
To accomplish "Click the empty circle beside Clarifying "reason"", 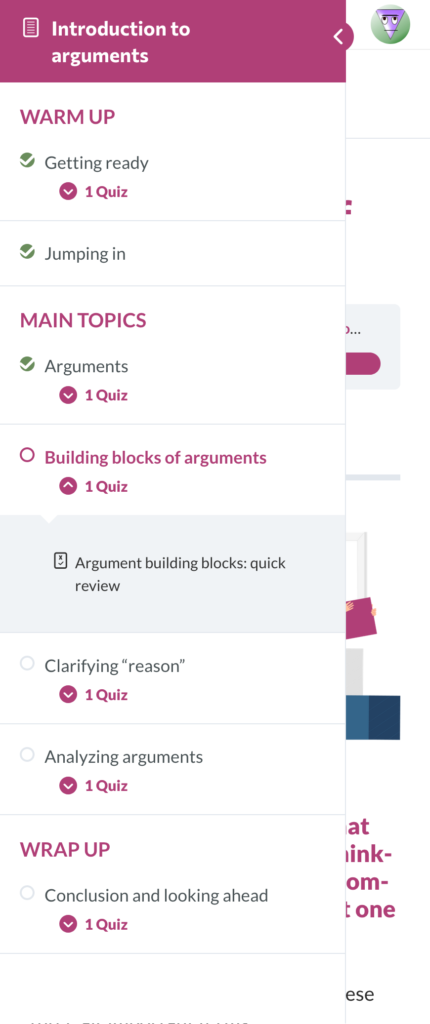I will (x=27, y=664).
